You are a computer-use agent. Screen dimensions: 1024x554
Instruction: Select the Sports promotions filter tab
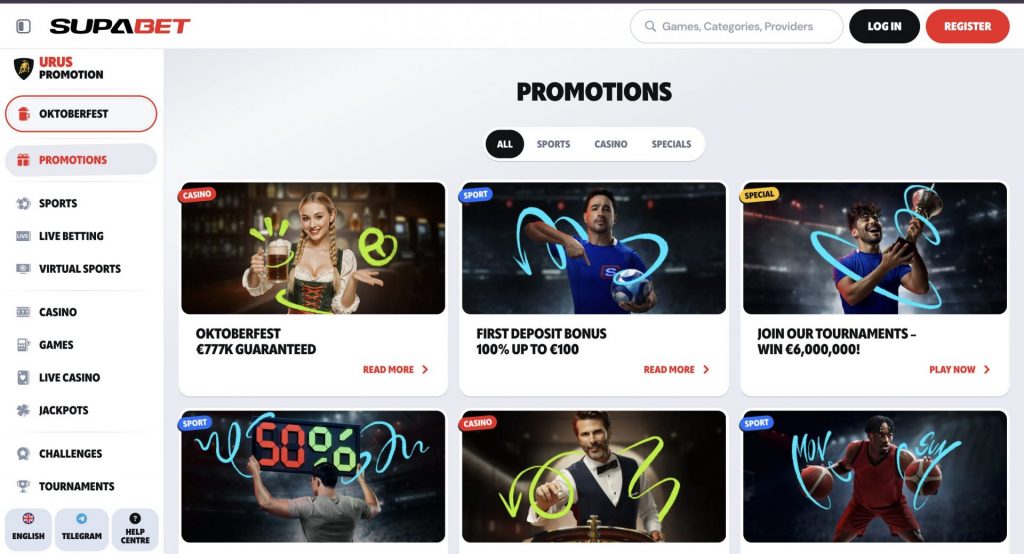pyautogui.click(x=553, y=144)
